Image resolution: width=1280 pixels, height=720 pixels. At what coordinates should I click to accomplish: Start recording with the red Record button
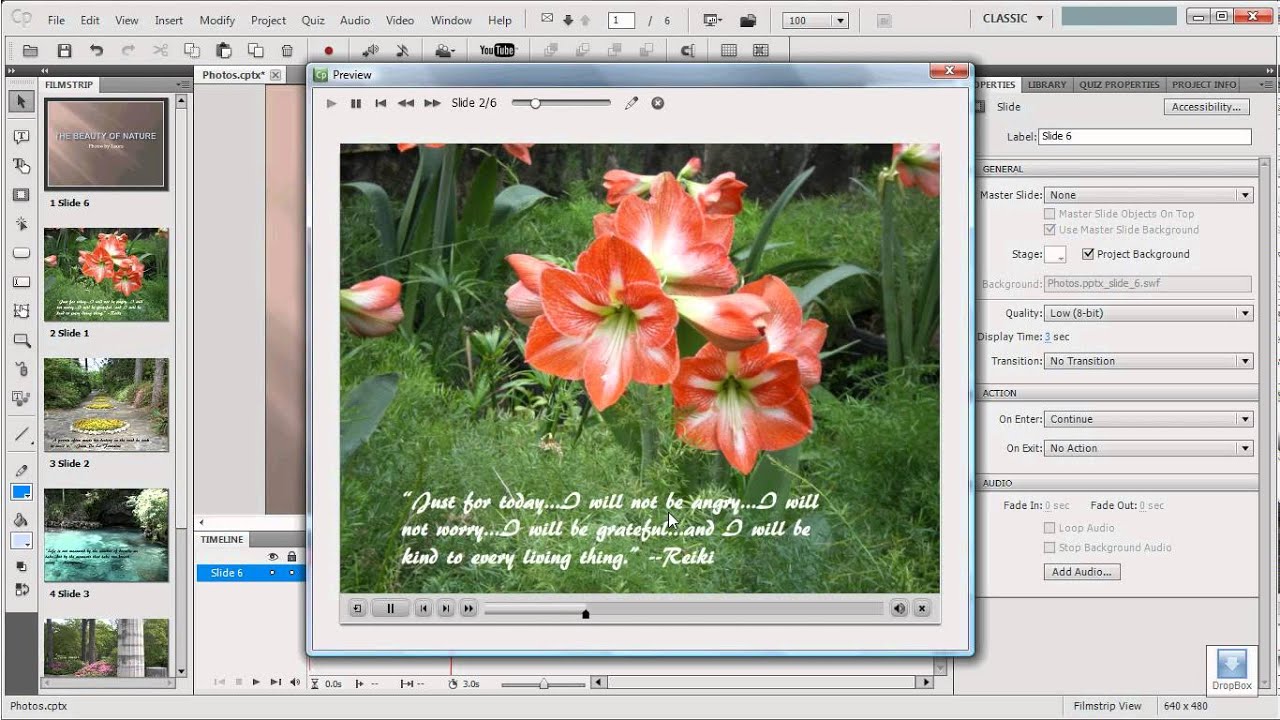pos(328,51)
